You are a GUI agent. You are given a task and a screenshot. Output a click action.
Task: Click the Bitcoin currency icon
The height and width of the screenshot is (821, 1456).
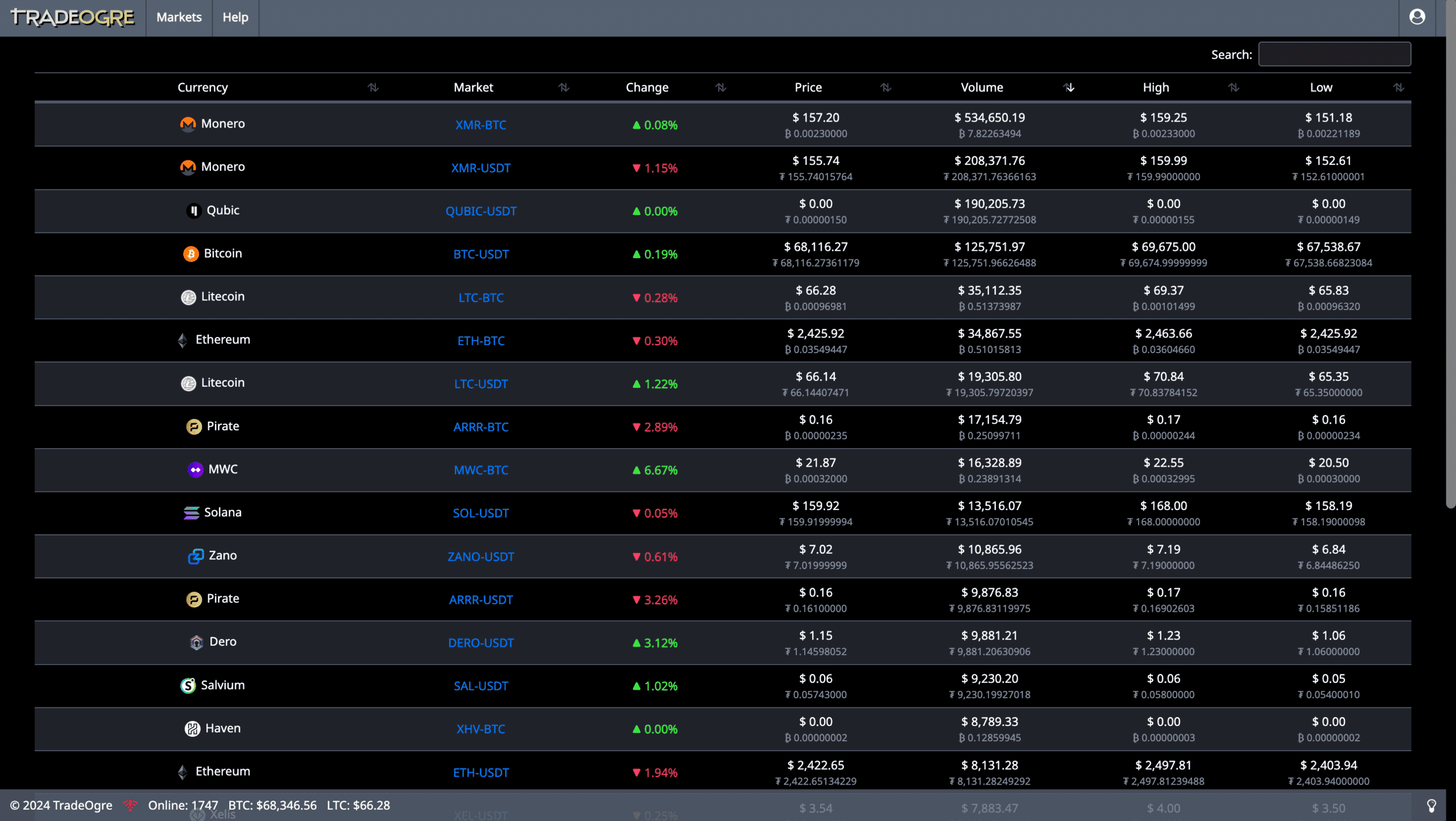point(191,254)
